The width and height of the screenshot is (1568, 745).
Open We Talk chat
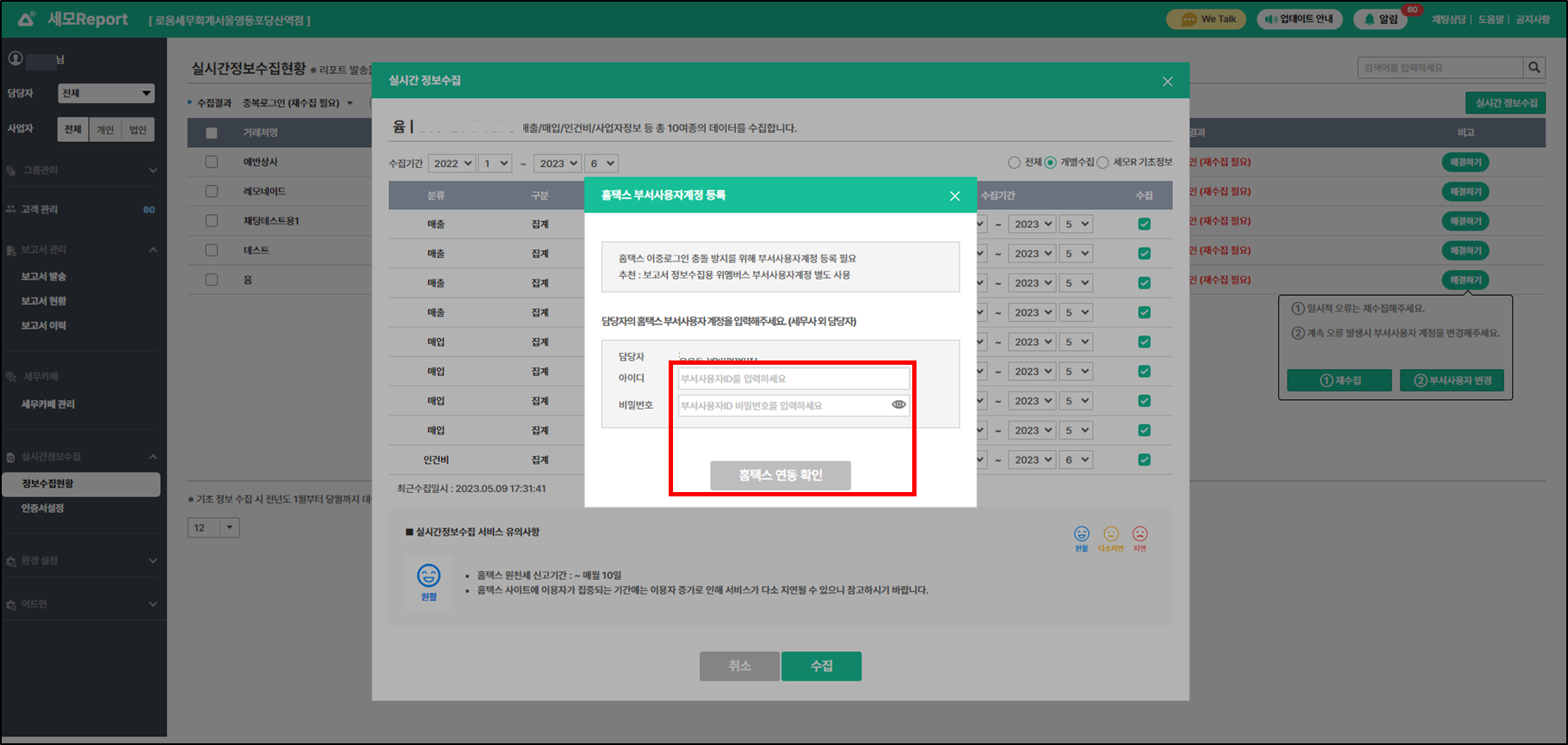click(1206, 19)
